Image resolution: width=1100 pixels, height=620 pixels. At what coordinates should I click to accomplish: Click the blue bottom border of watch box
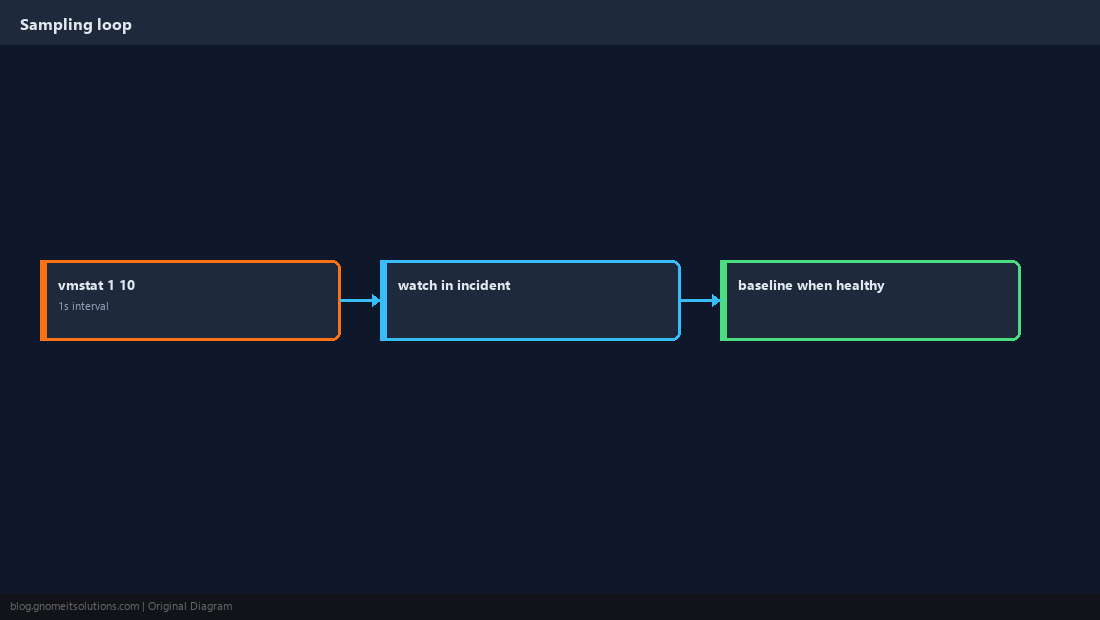pyautogui.click(x=530, y=339)
